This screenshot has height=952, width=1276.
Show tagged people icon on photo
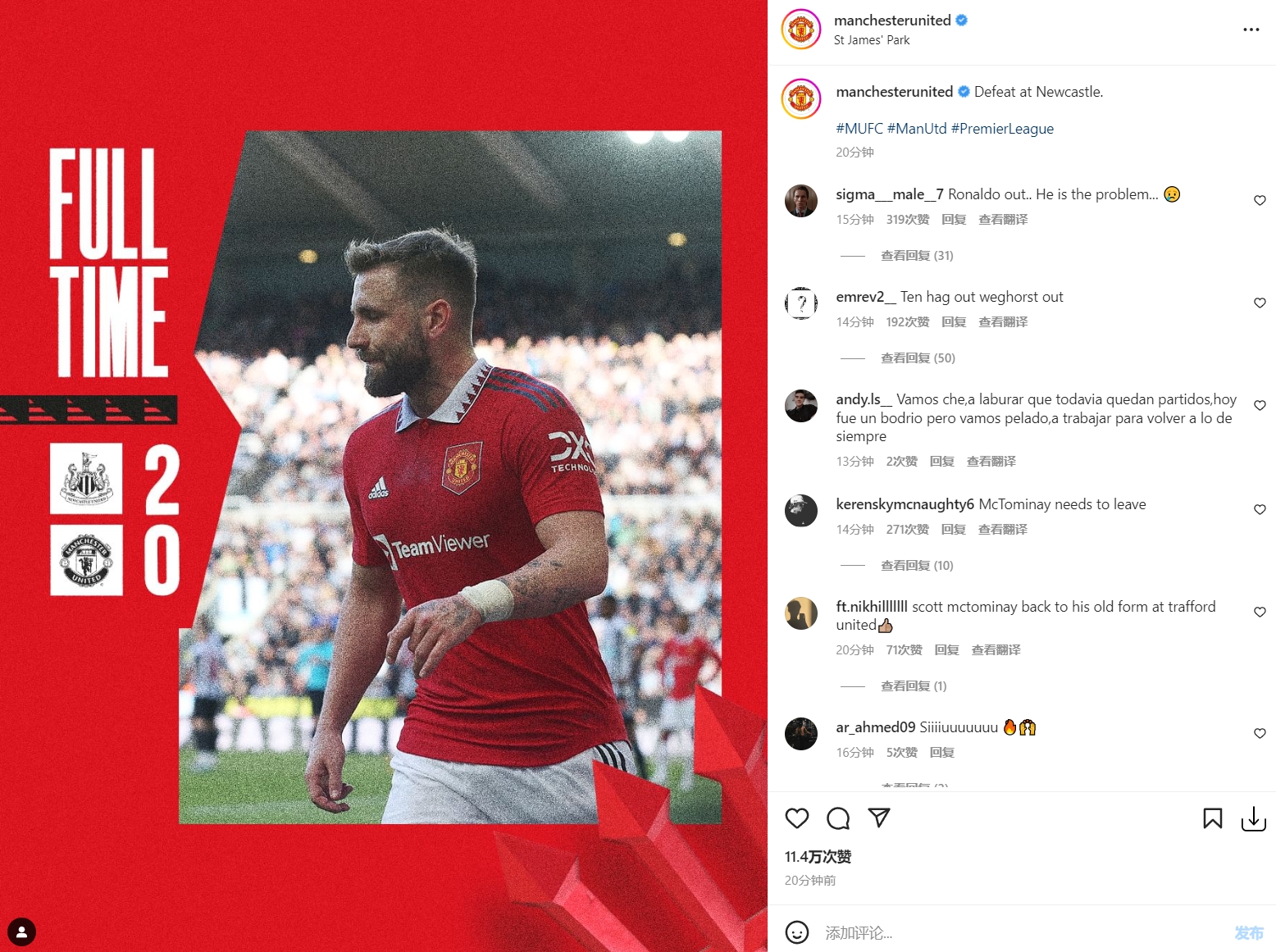point(21,932)
